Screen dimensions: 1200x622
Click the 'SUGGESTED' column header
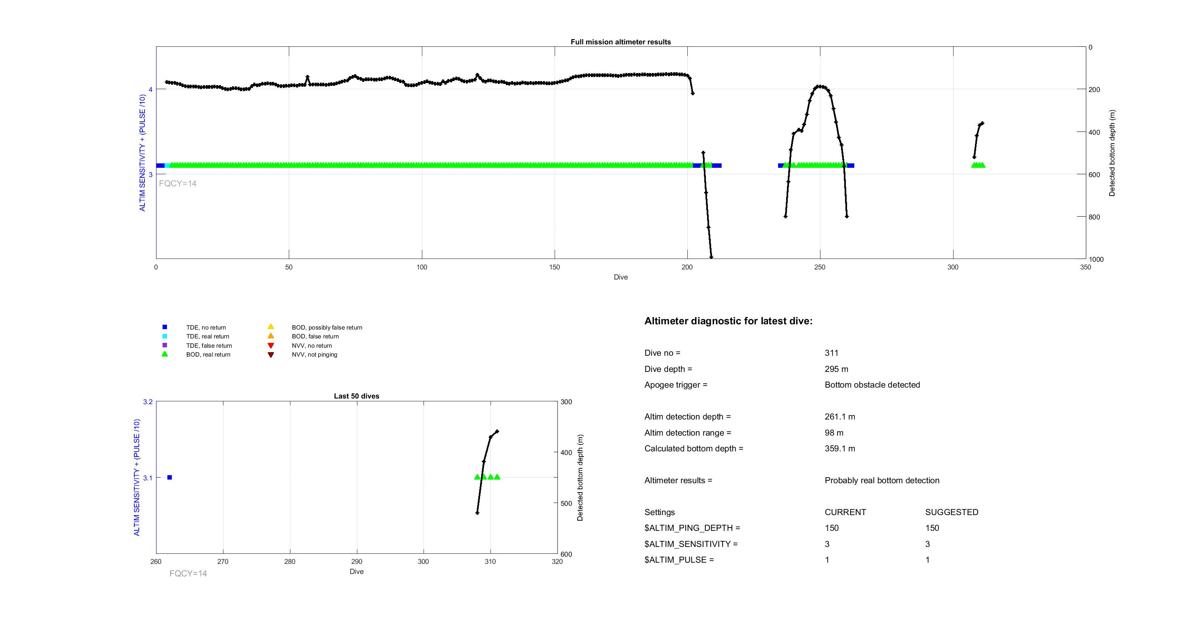click(952, 512)
